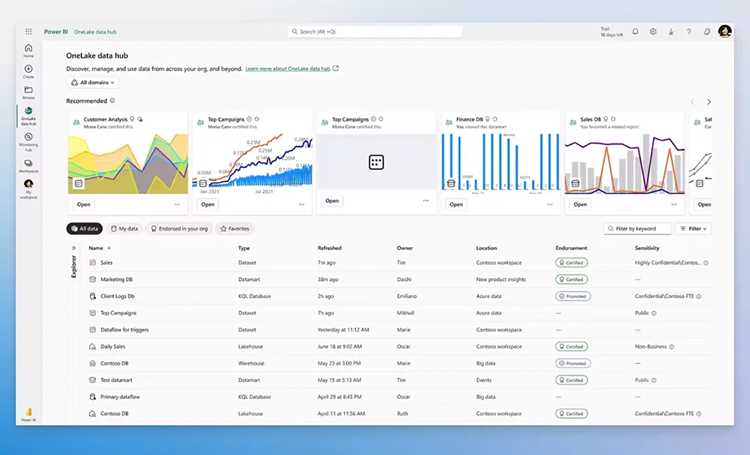Viewport: 750px width, 455px height.
Task: Show next recommended cards with right arrow
Action: coord(708,102)
